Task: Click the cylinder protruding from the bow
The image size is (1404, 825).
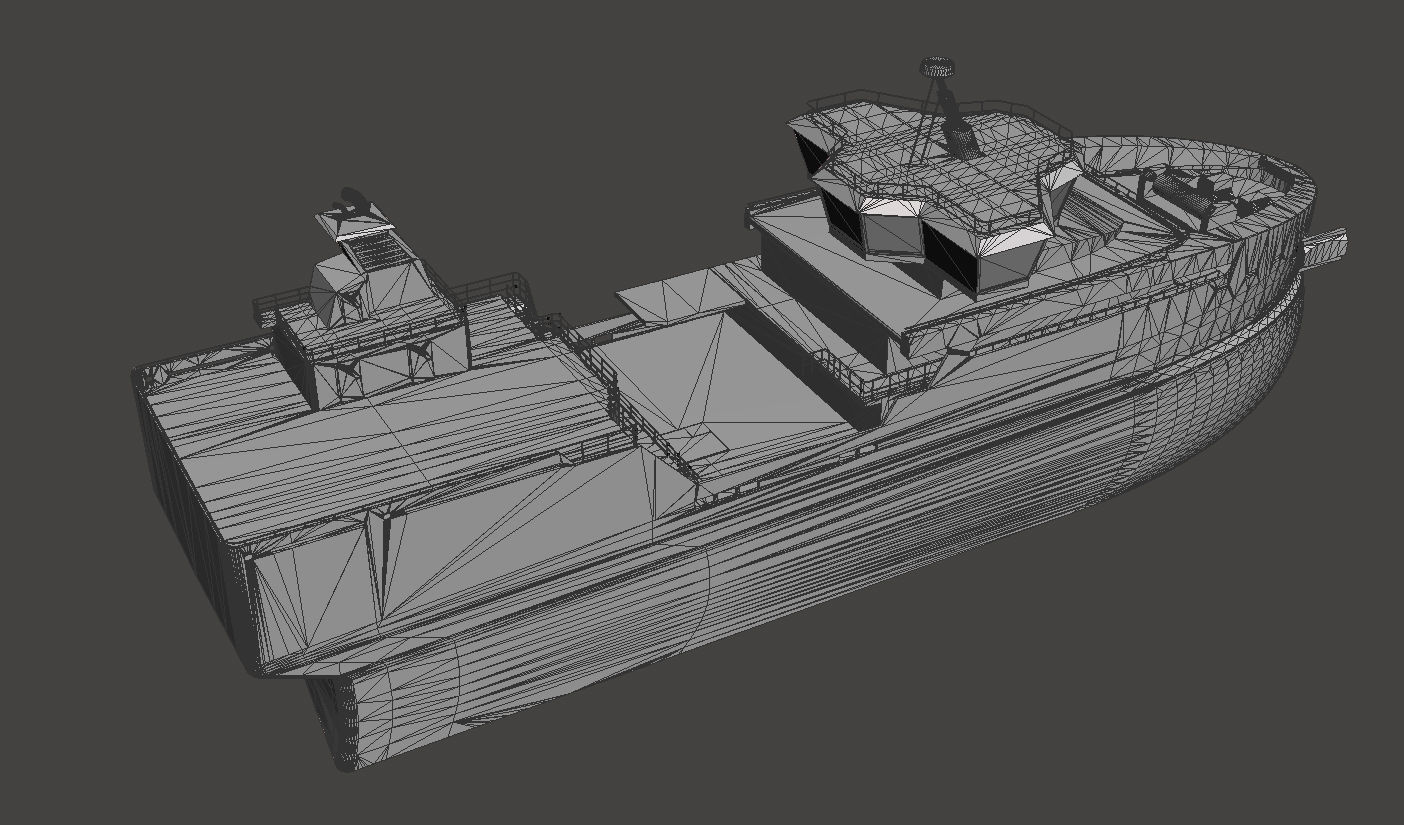Action: coord(1324,248)
